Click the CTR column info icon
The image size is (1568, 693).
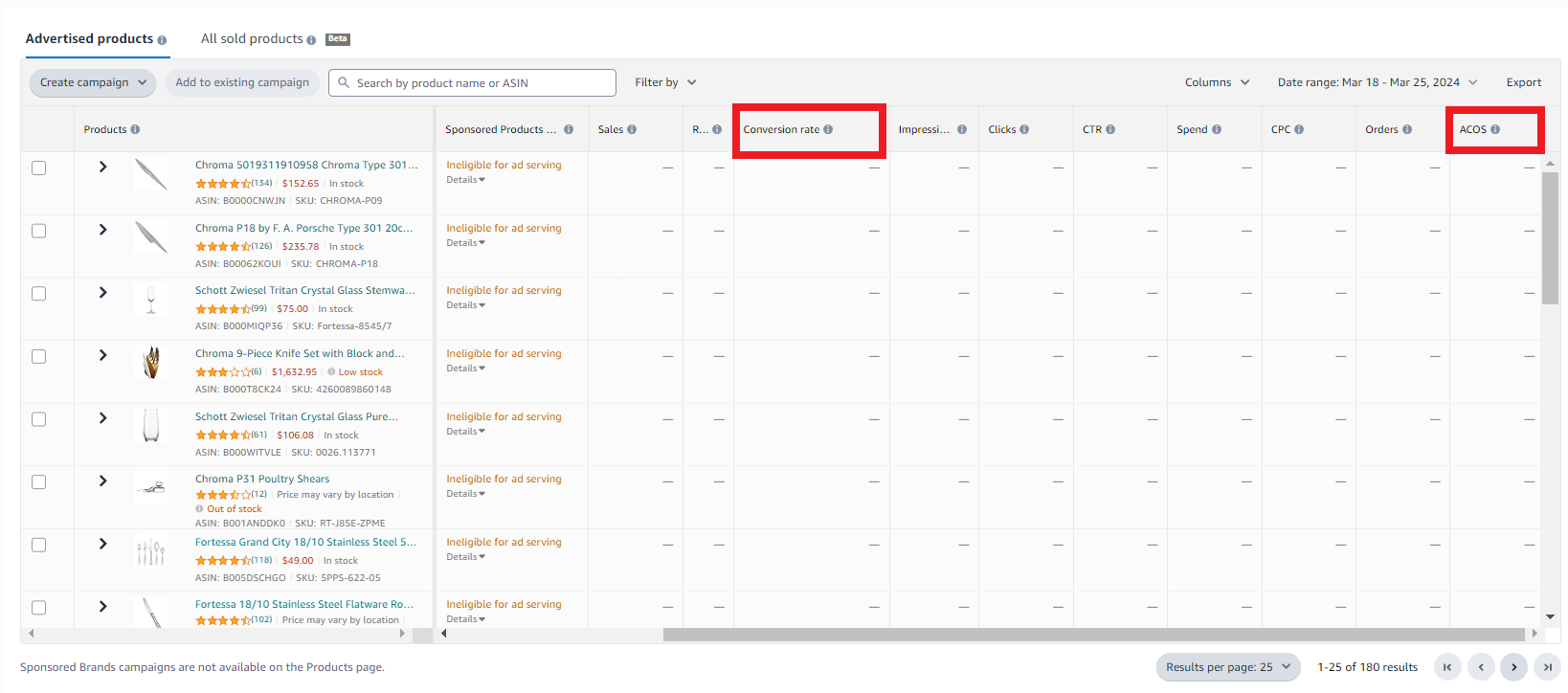[x=1110, y=129]
